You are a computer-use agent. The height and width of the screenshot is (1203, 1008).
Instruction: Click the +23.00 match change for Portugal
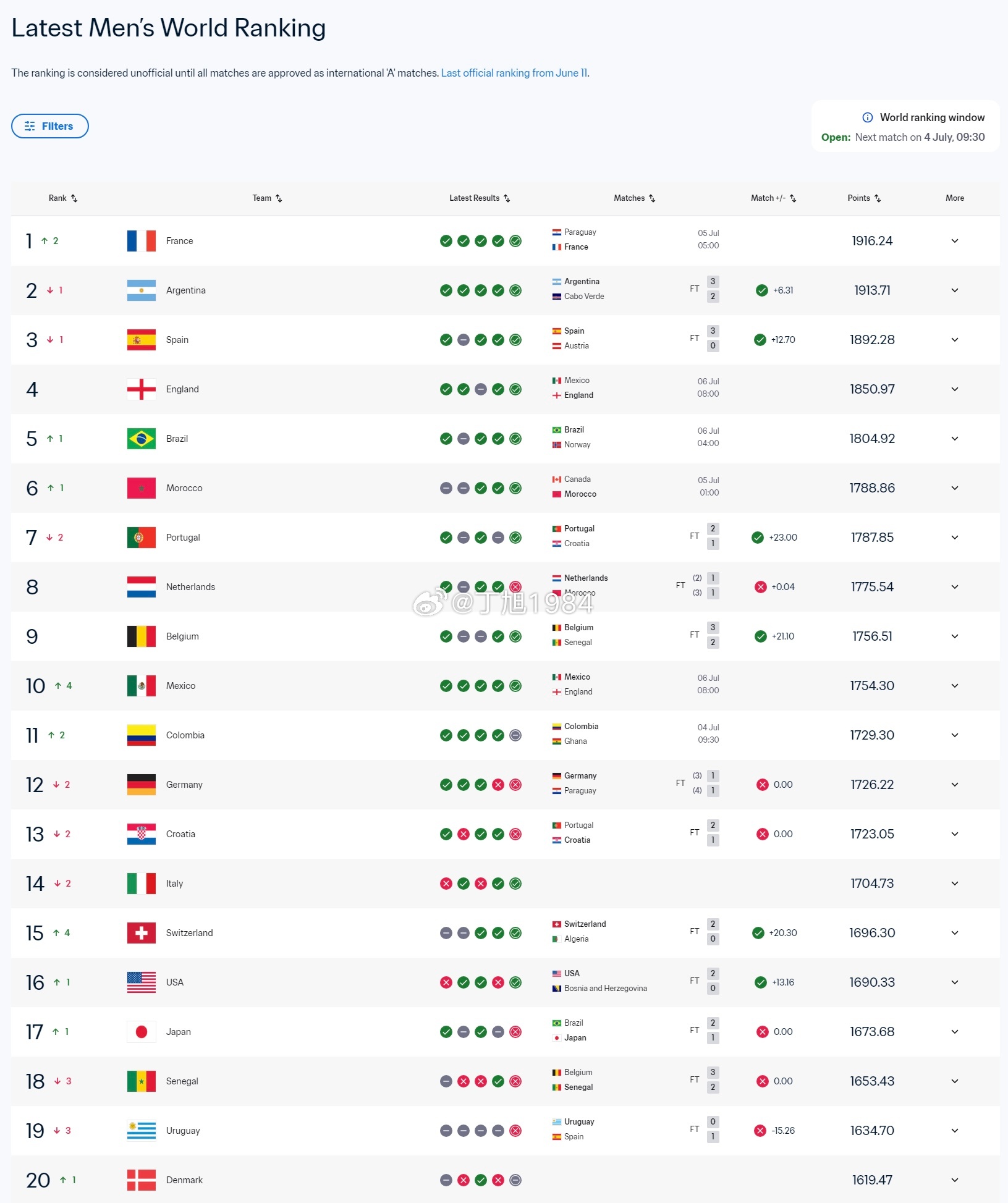[783, 538]
